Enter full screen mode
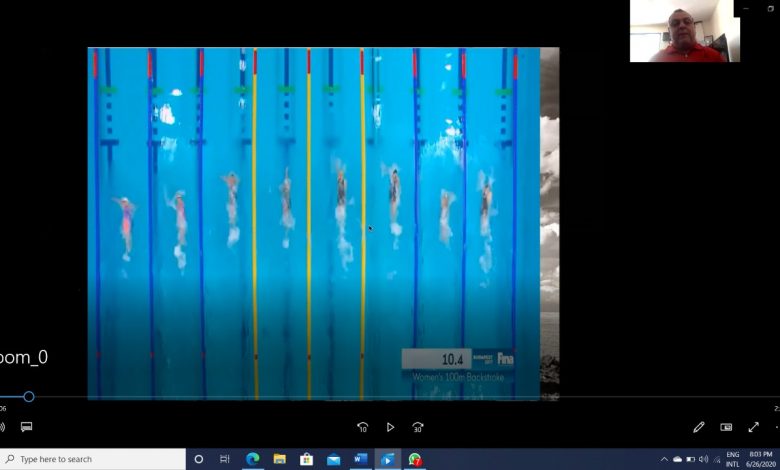 point(754,427)
